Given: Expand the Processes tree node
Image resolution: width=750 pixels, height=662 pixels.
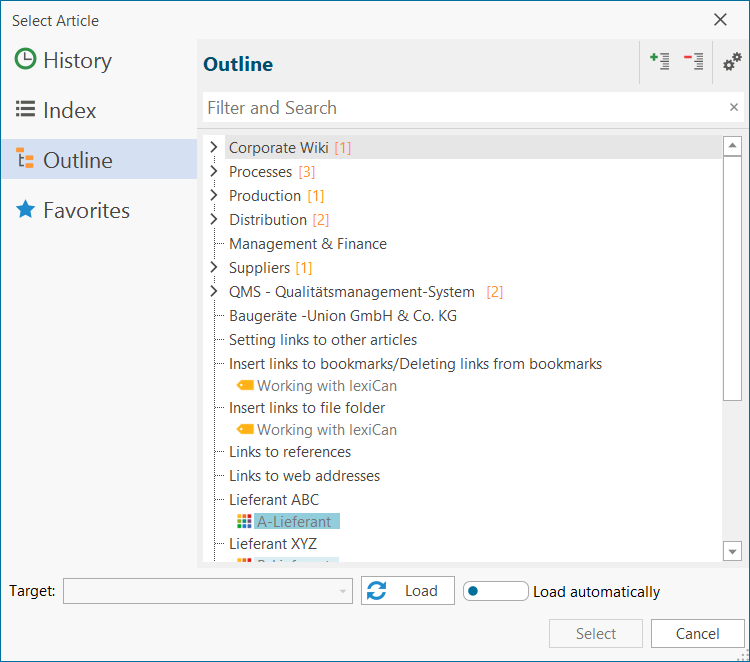Looking at the screenshot, I should point(213,172).
